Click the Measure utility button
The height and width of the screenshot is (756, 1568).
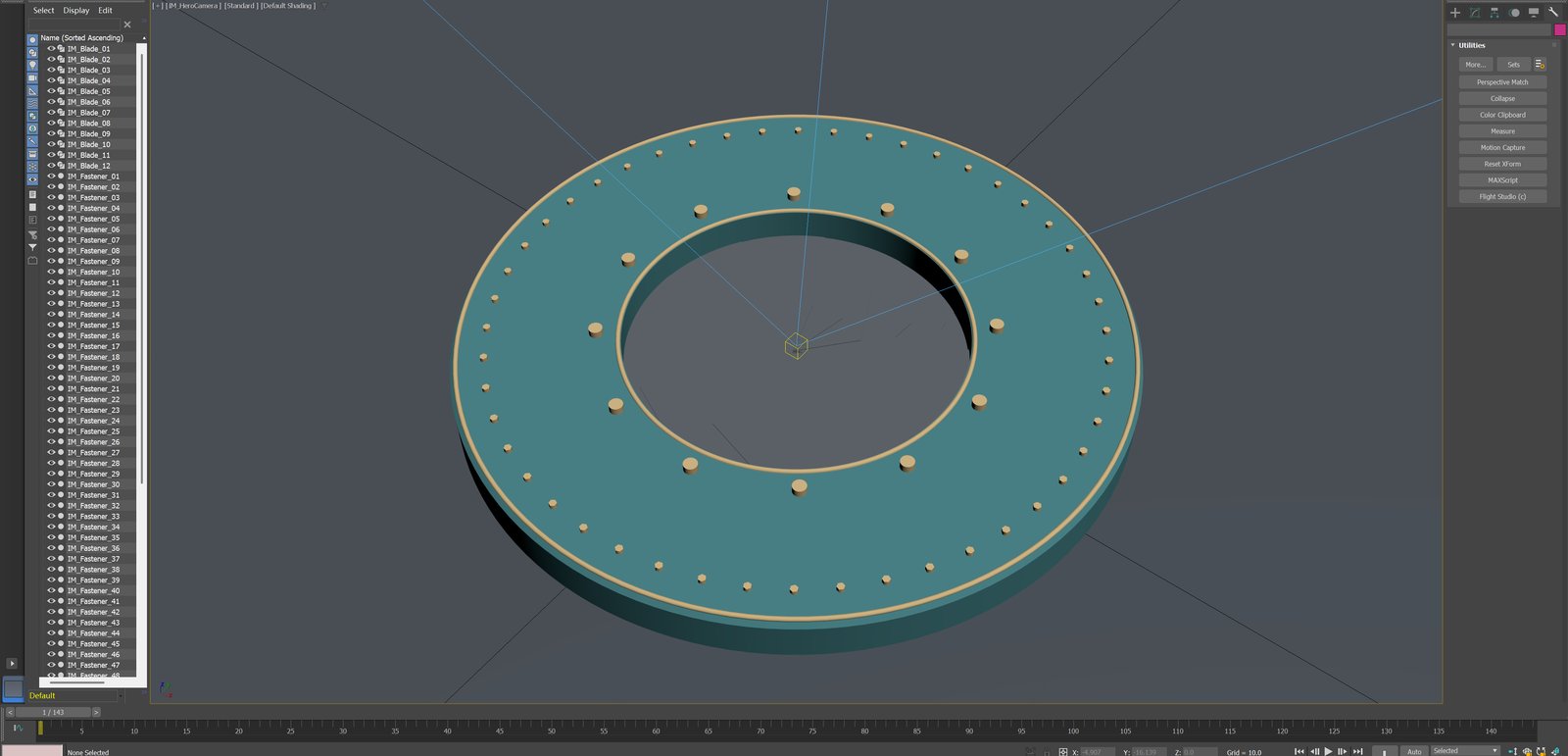1502,131
